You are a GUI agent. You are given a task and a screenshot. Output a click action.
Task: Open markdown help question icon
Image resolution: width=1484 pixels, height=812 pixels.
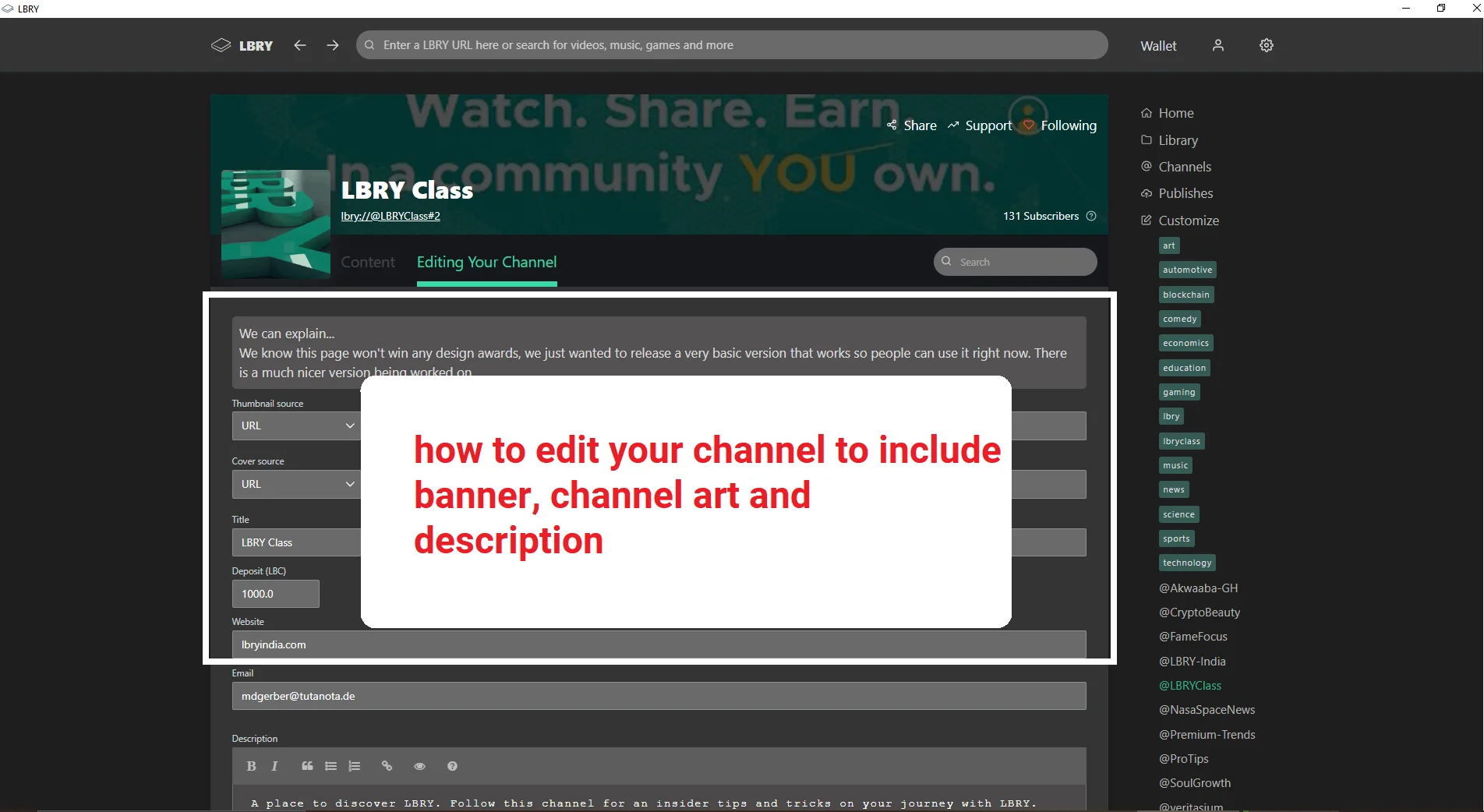[452, 766]
